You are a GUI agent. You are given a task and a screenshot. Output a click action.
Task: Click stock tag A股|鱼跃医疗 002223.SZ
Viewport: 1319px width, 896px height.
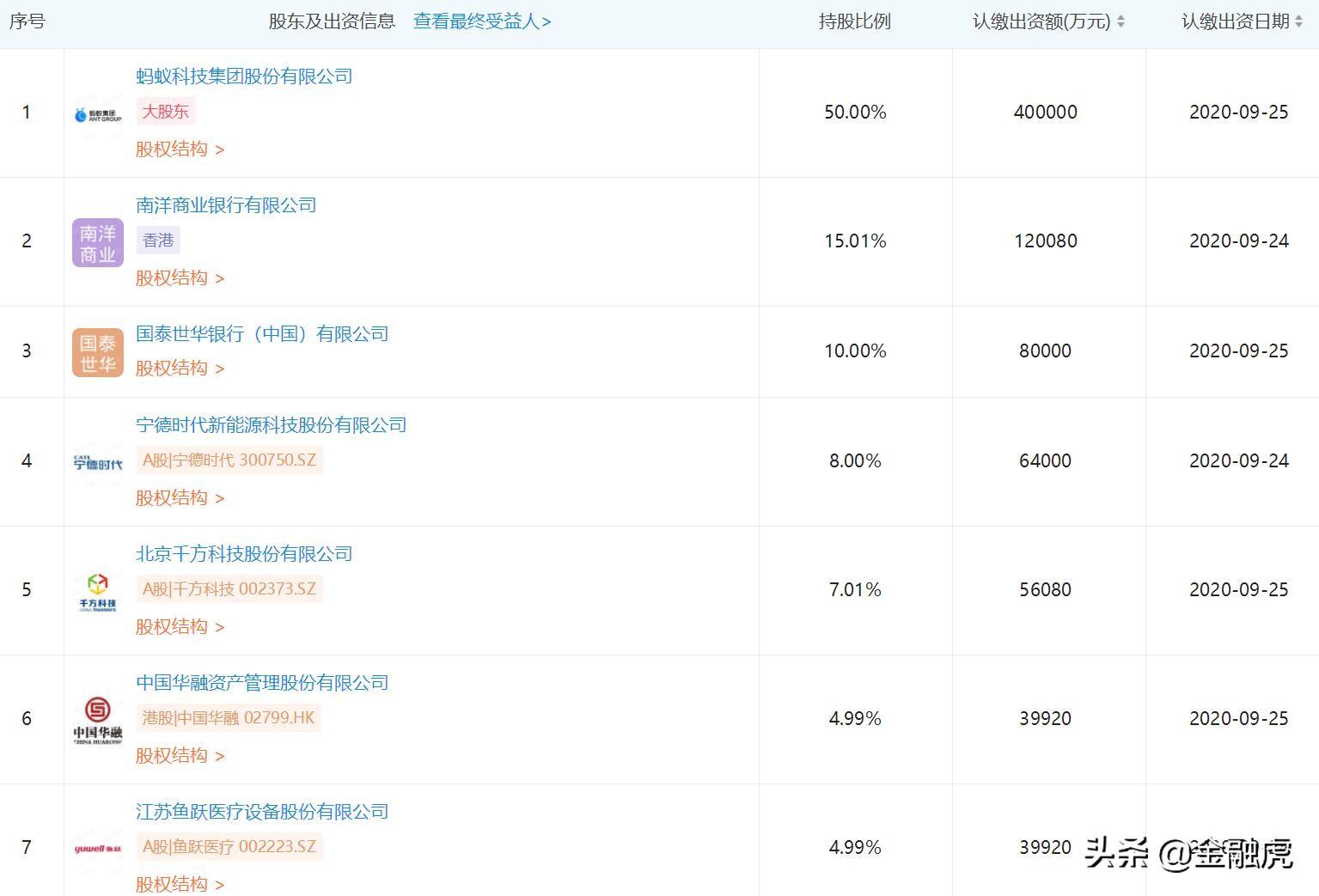[229, 847]
